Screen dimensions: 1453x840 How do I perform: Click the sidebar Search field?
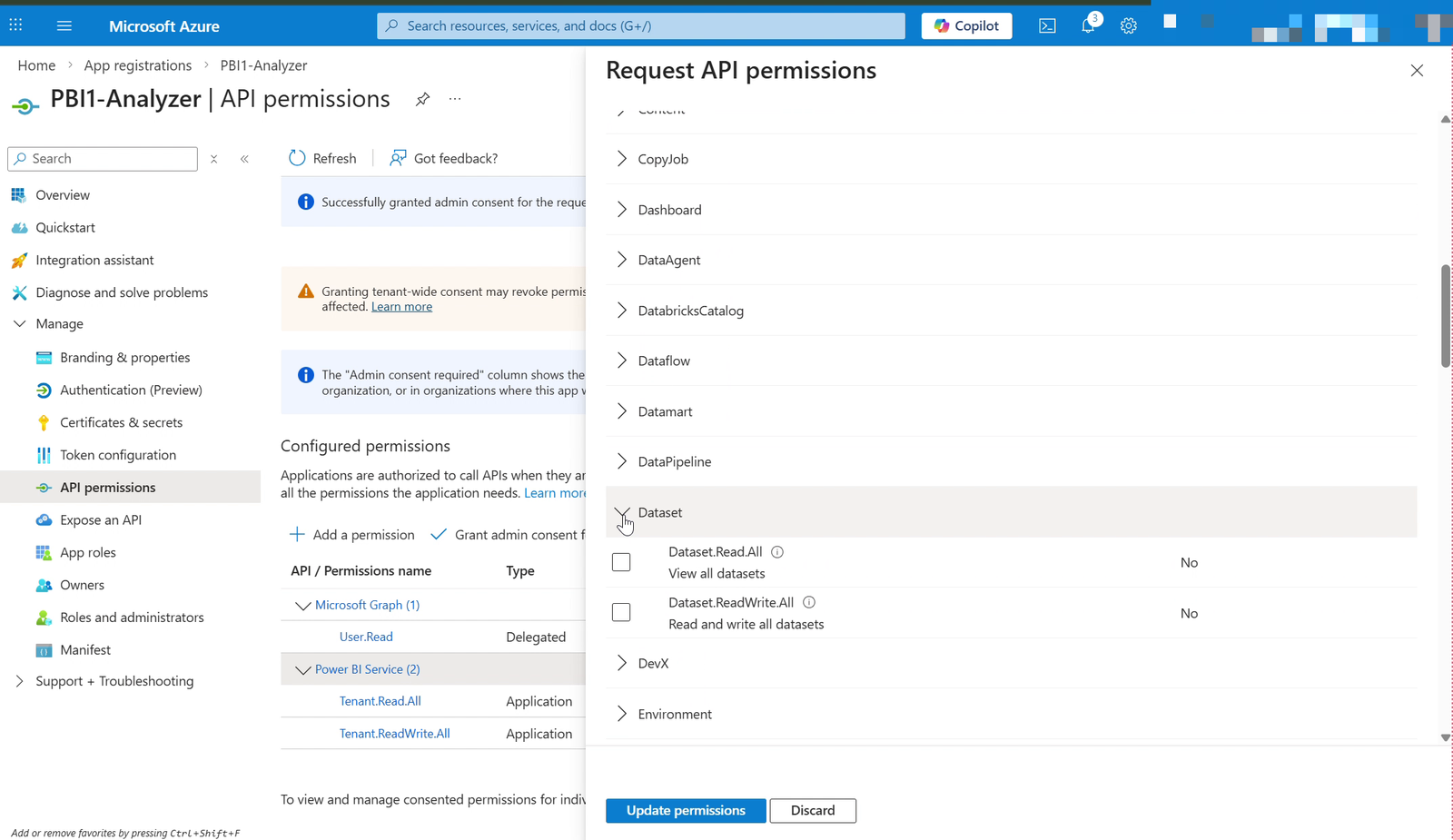[103, 159]
